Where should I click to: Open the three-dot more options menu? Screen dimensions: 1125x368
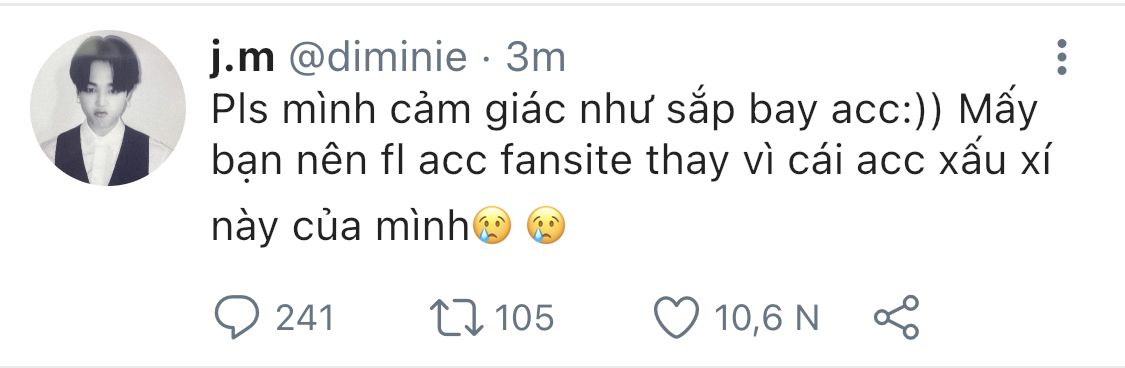click(1062, 57)
